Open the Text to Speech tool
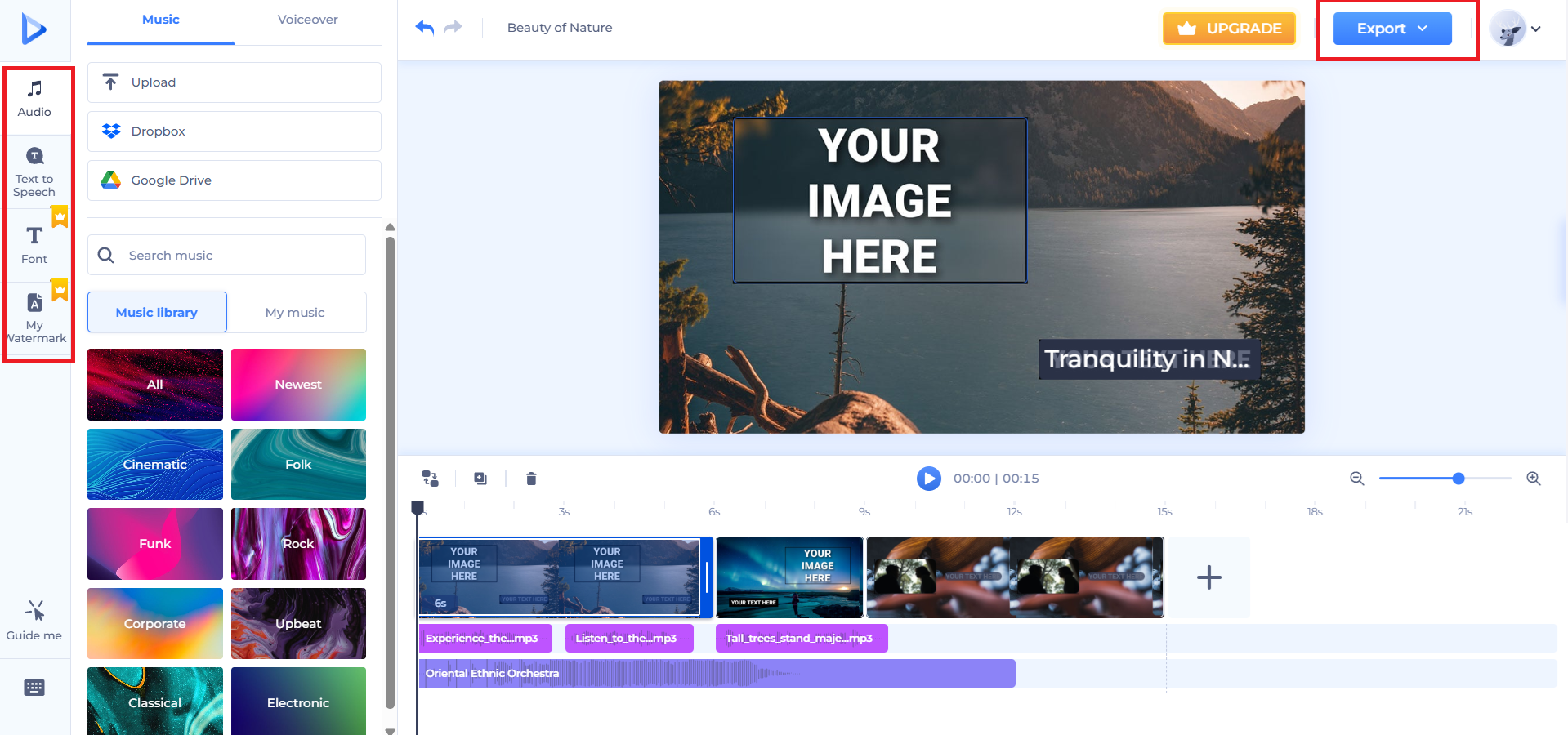Image resolution: width=1568 pixels, height=735 pixels. coord(34,172)
